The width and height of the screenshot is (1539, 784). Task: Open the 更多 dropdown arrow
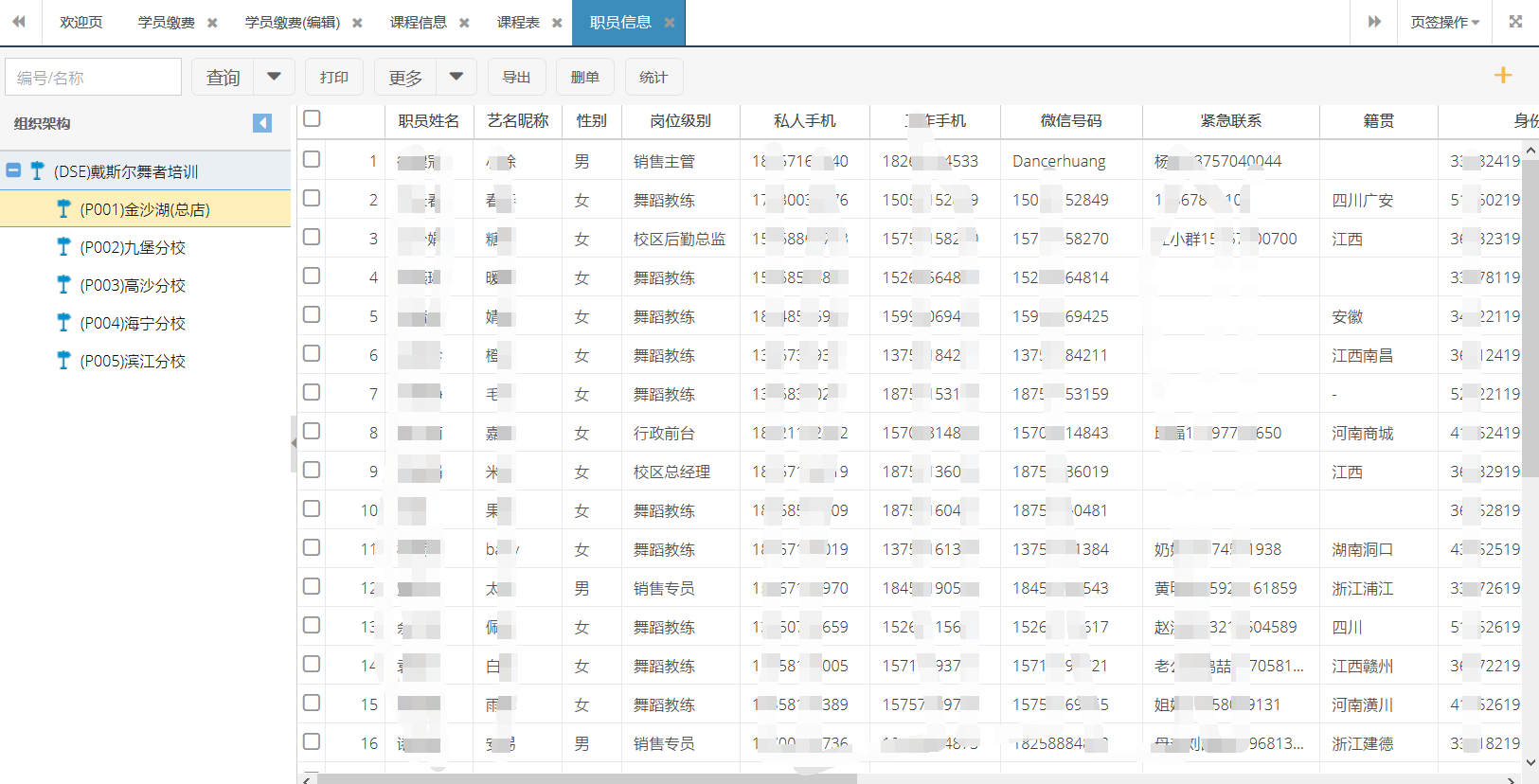[456, 77]
